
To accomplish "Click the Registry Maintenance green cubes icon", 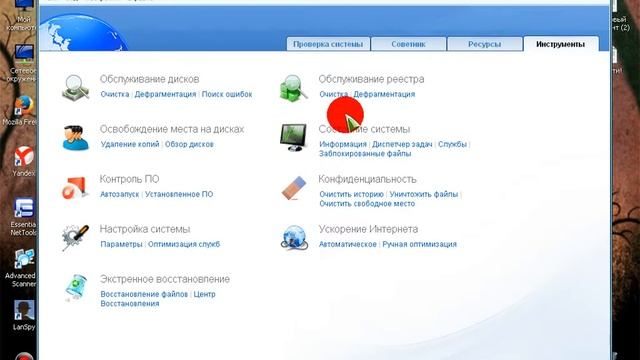I will click(294, 87).
